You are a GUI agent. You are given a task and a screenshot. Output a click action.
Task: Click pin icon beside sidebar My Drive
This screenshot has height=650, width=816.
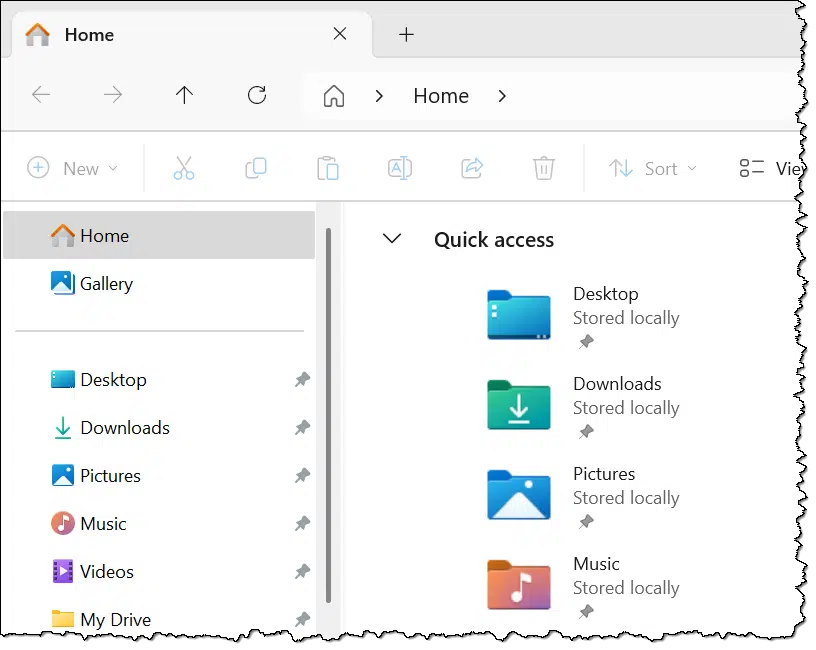pos(302,619)
